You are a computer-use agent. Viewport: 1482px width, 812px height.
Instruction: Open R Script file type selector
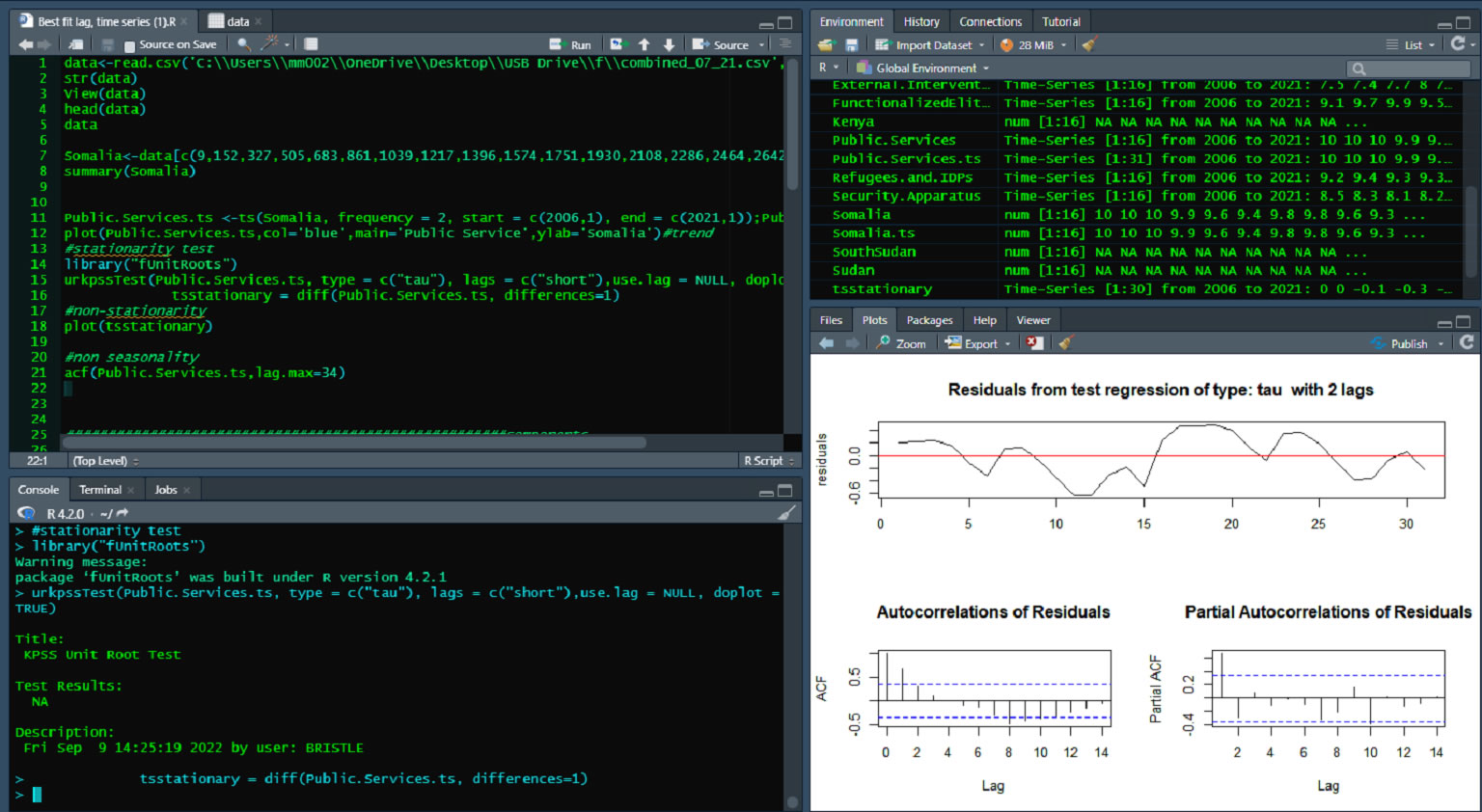(x=768, y=461)
